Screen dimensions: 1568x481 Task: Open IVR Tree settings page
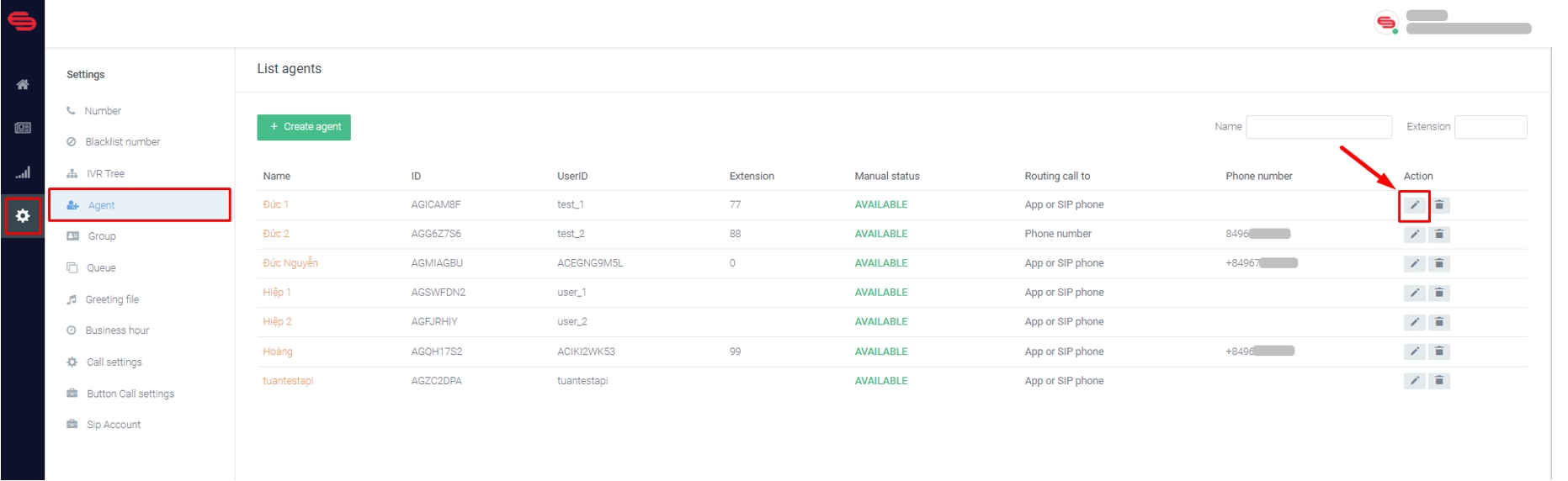[105, 174]
